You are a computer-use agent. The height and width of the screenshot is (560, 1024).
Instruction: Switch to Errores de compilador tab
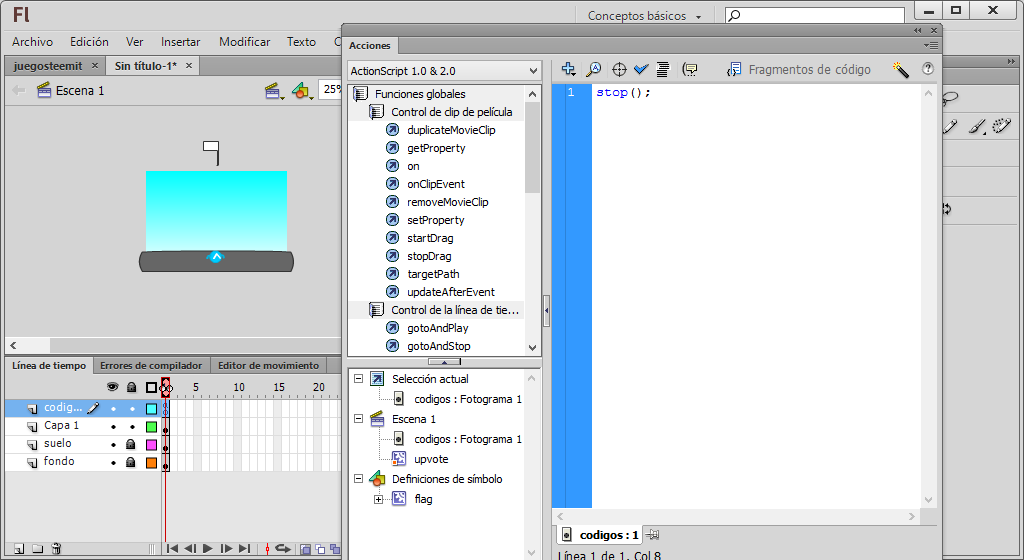pos(151,366)
